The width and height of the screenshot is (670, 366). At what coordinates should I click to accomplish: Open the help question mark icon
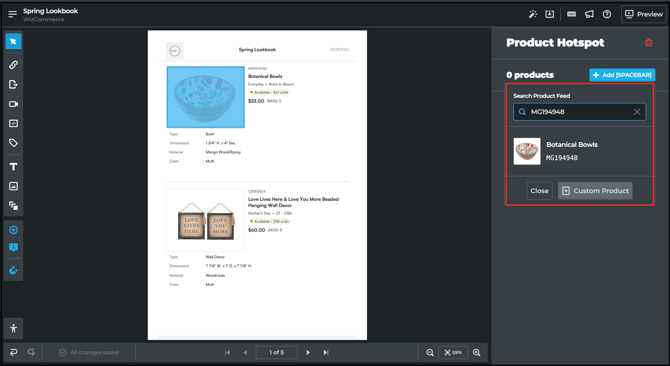[607, 14]
